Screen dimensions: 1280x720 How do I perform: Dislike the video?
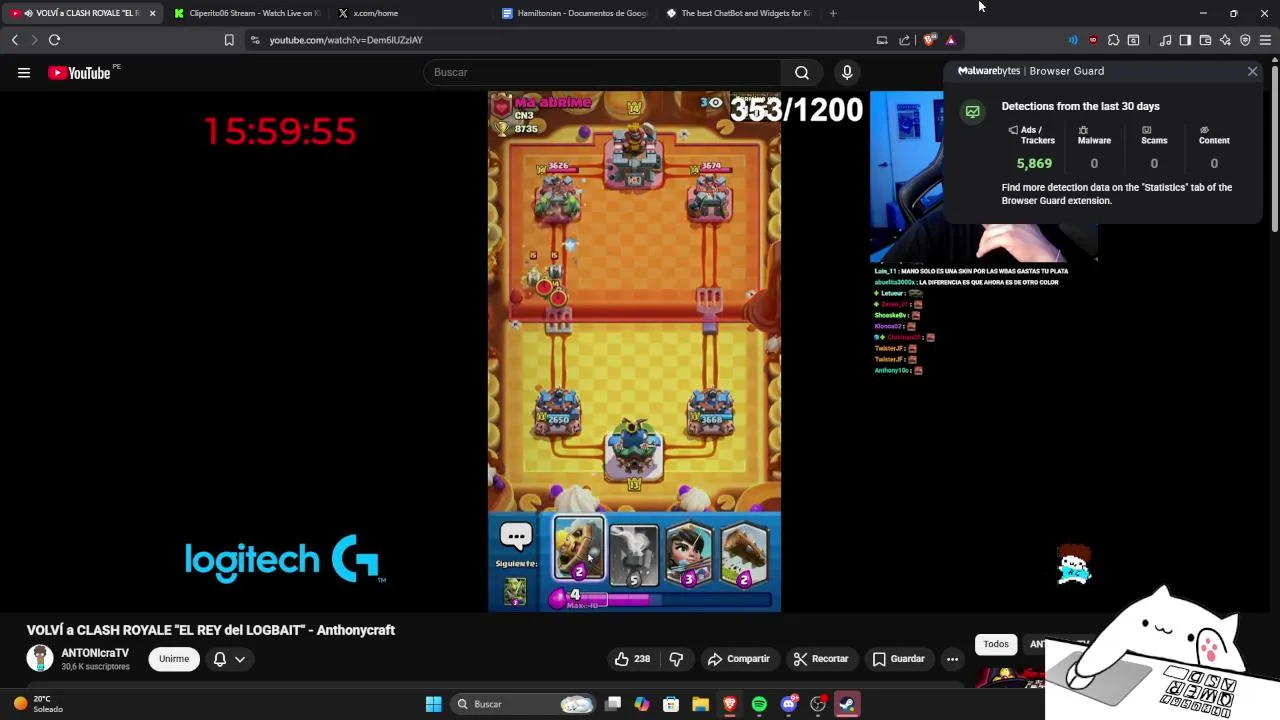pyautogui.click(x=677, y=659)
